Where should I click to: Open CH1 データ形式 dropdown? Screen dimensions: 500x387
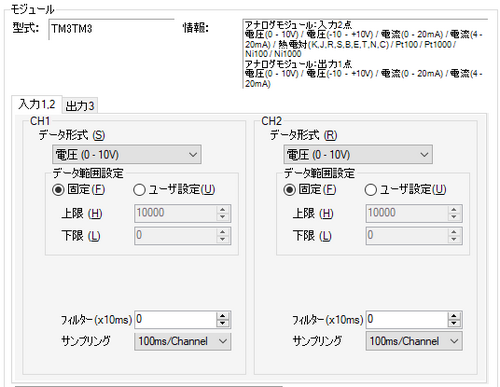127,154
